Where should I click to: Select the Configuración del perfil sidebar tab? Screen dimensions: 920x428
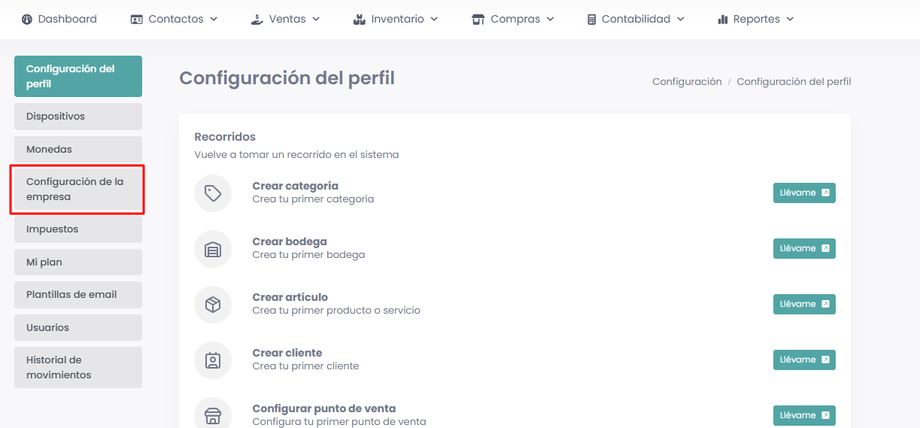tap(78, 76)
